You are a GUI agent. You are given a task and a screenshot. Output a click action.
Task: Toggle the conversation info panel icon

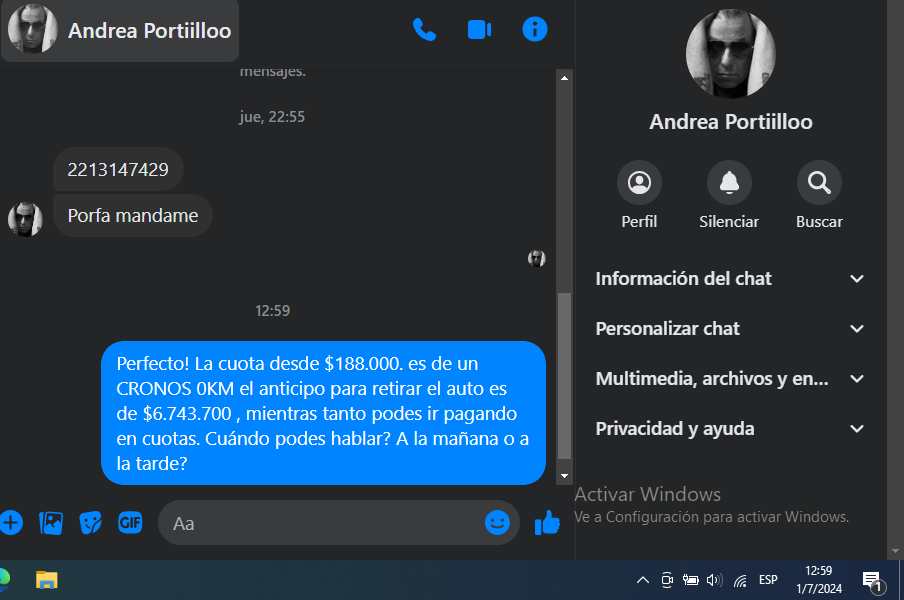pyautogui.click(x=534, y=29)
